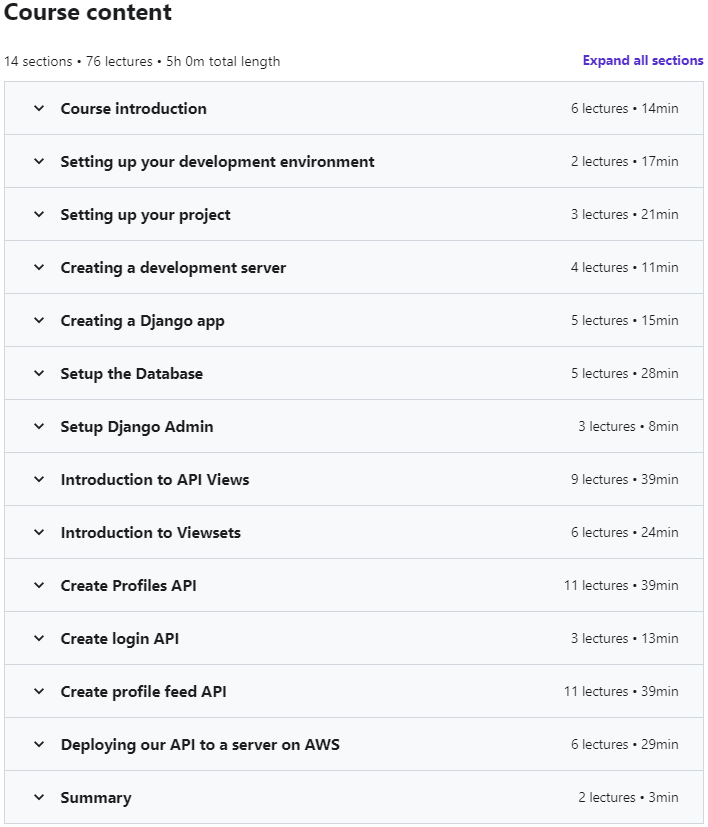Viewport: 708px width, 827px height.
Task: Click the 9 lectures 39min label for API Views
Action: tap(625, 479)
